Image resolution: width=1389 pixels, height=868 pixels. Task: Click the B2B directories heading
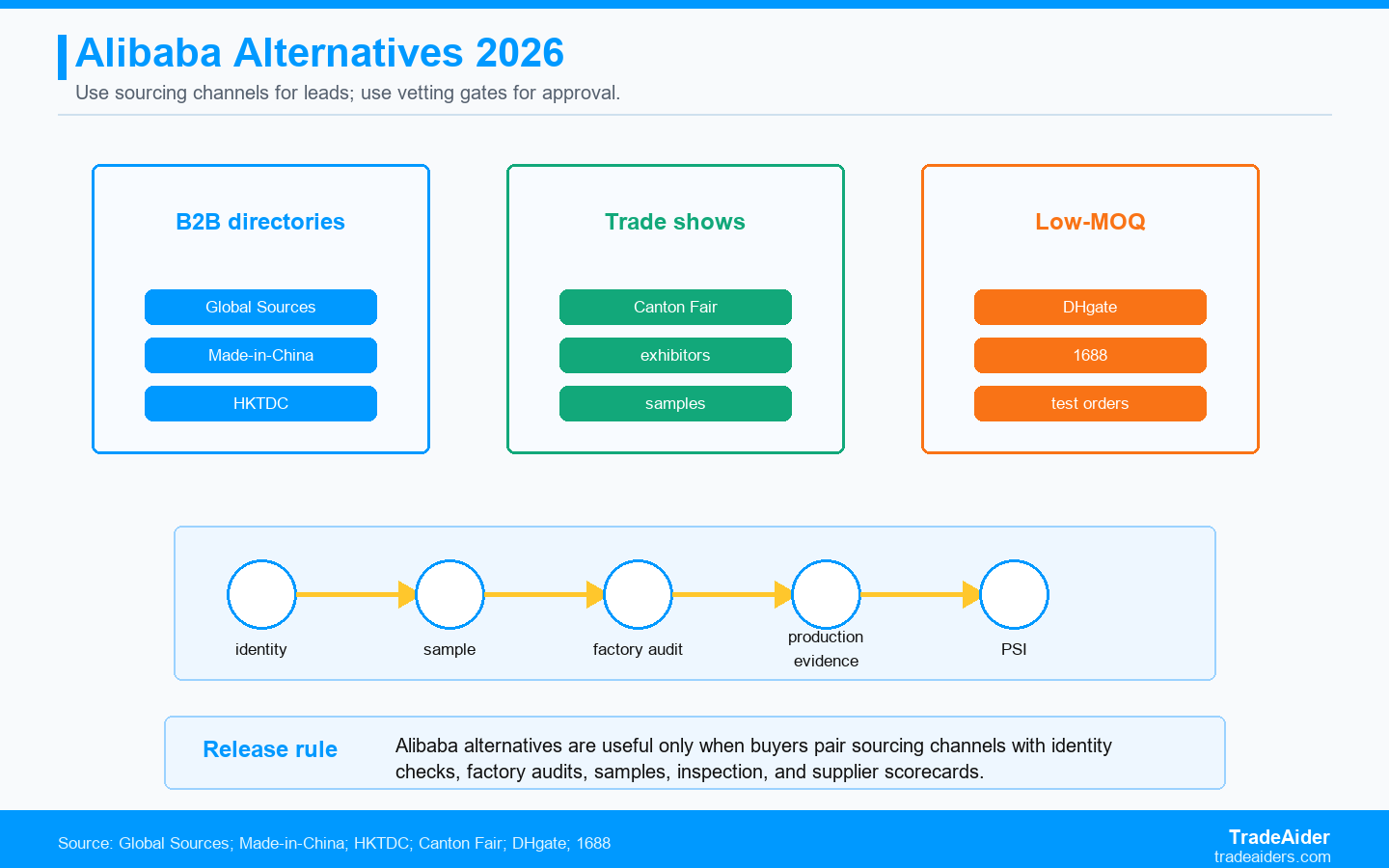(260, 222)
